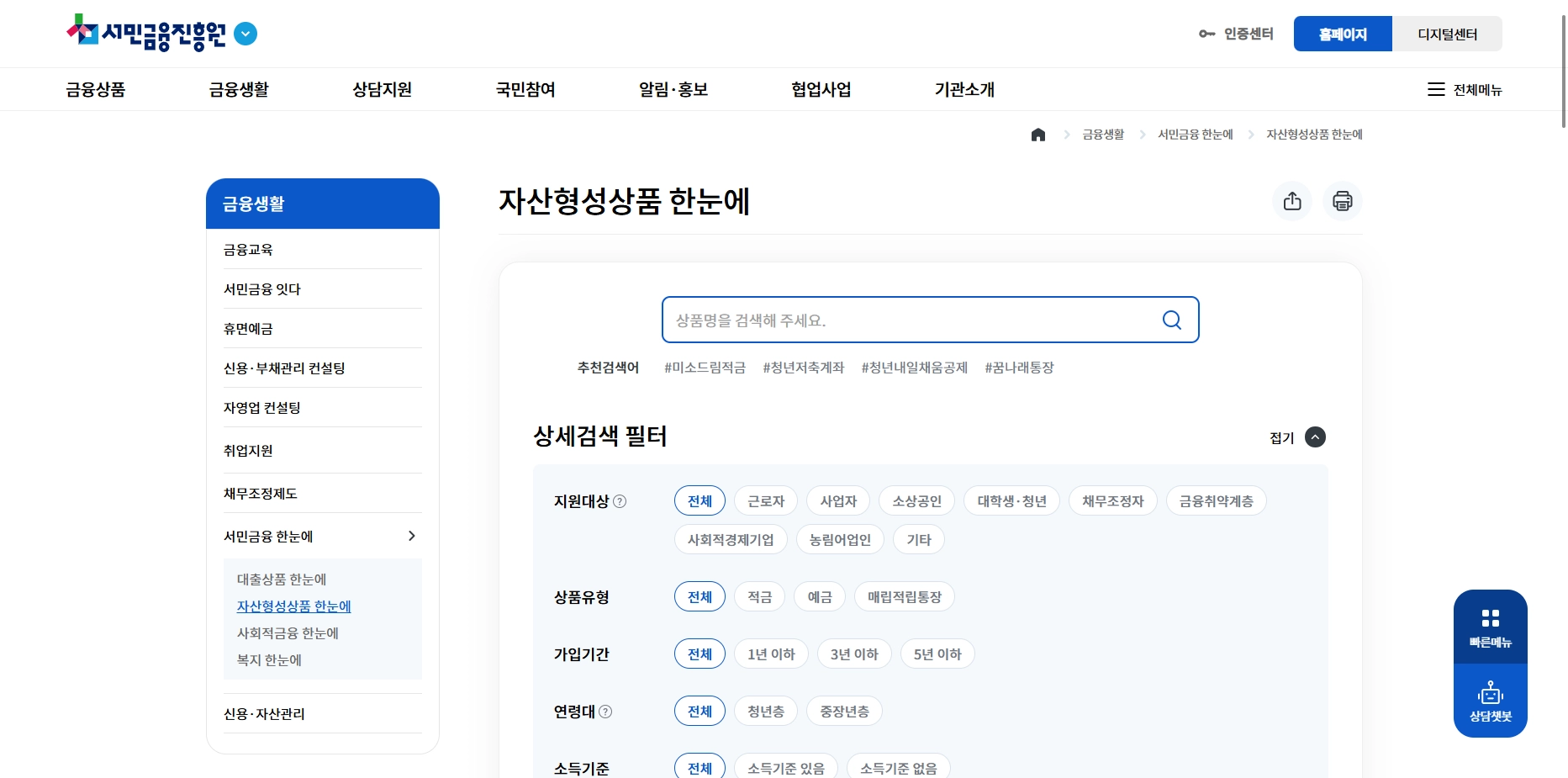The image size is (1568, 778).
Task: Select 근로자 filter chip
Action: (x=766, y=501)
